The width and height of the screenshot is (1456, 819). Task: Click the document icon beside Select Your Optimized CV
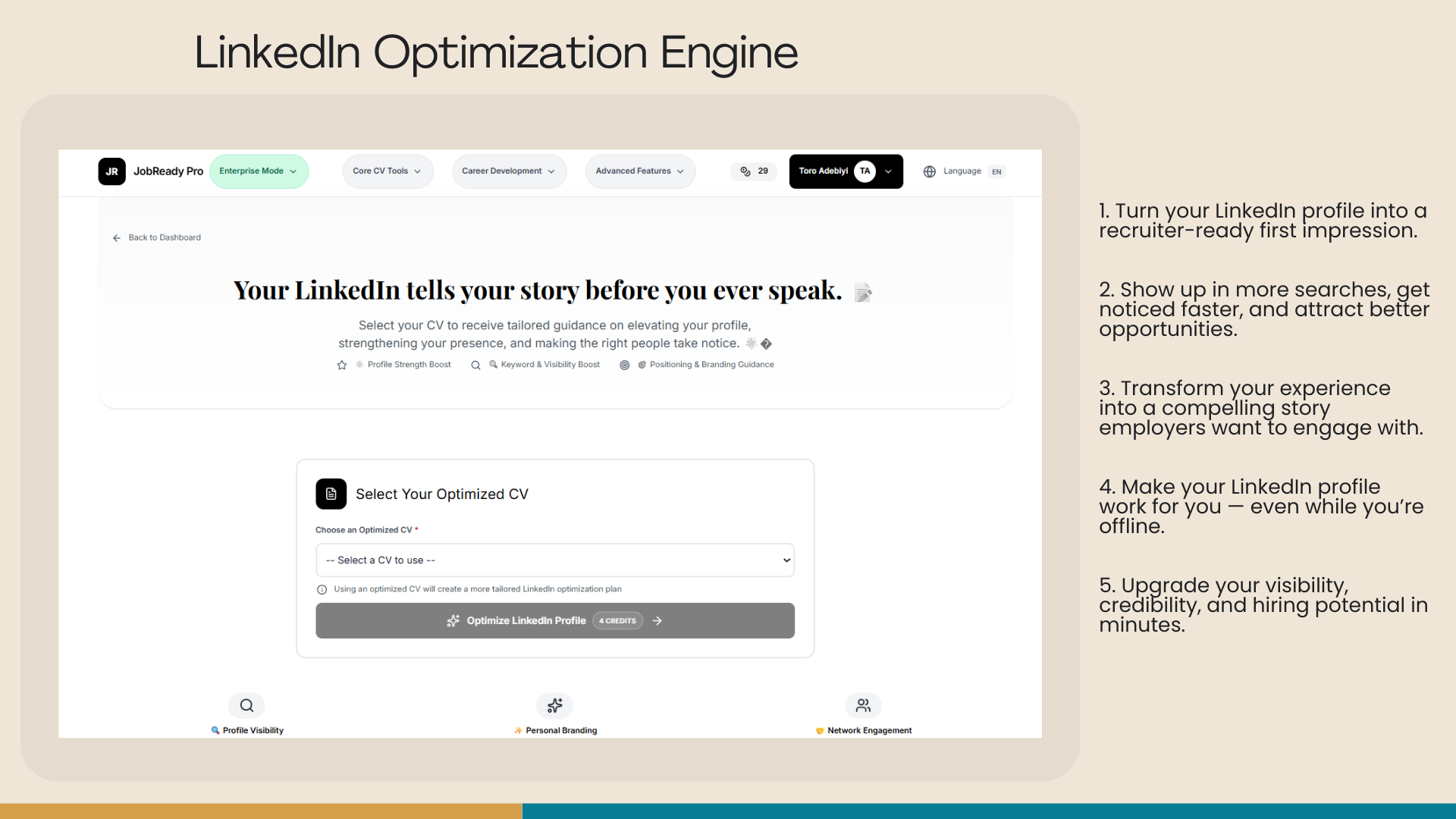click(331, 494)
